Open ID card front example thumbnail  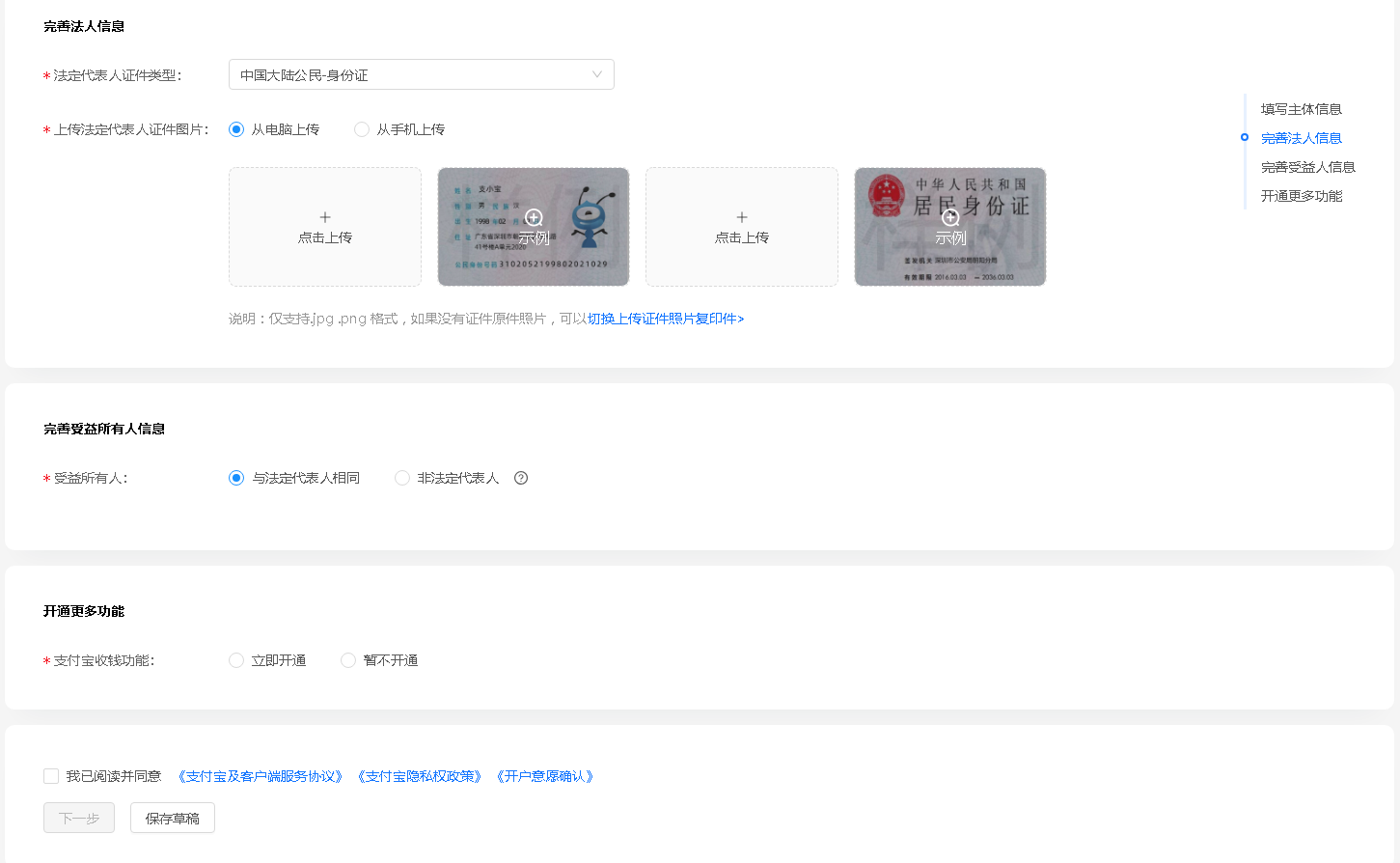534,227
